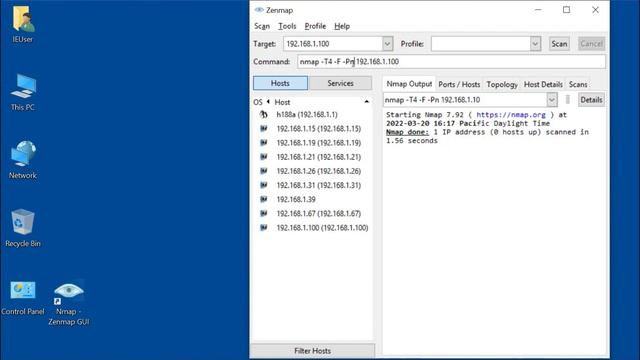Click the Zenmap eye icon in the title bar
640x360 pixels.
(x=259, y=10)
